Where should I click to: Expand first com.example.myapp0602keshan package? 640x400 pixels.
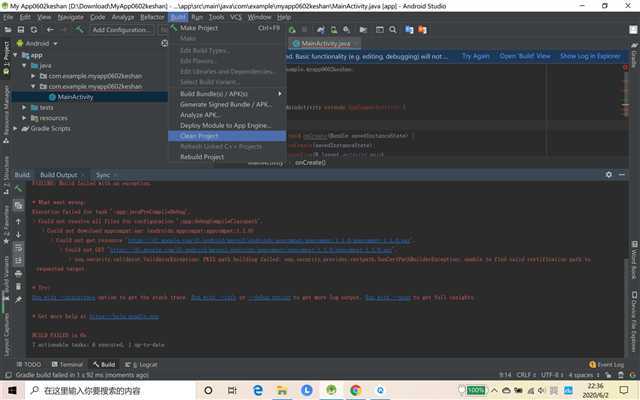(x=33, y=76)
